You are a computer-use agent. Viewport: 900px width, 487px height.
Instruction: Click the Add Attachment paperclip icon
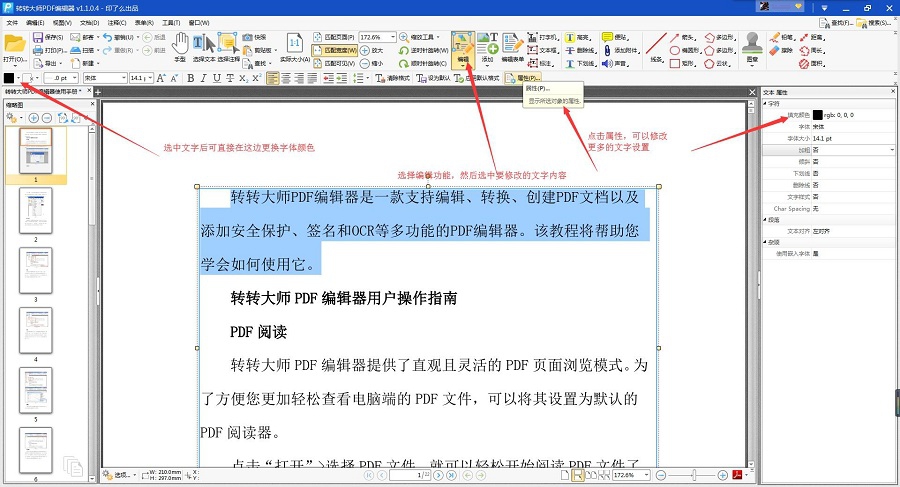607,51
